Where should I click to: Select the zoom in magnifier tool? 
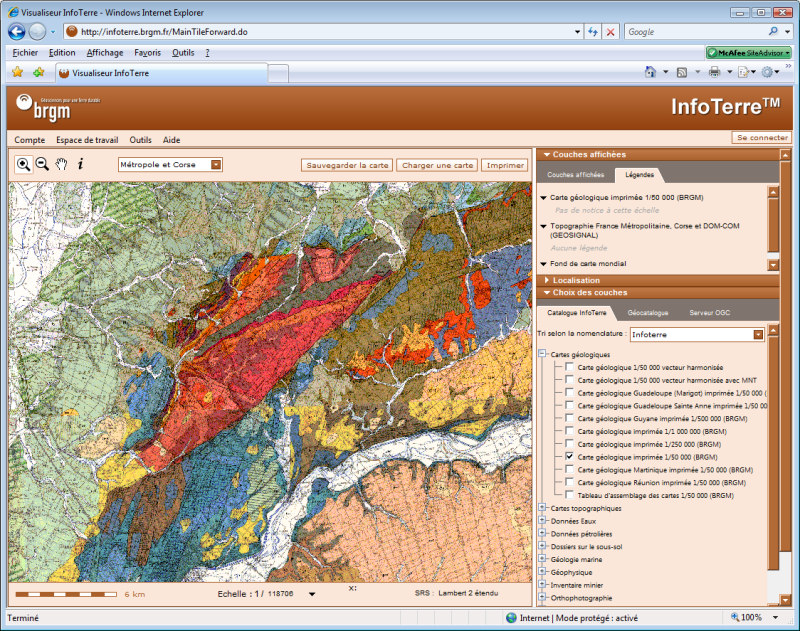point(23,164)
